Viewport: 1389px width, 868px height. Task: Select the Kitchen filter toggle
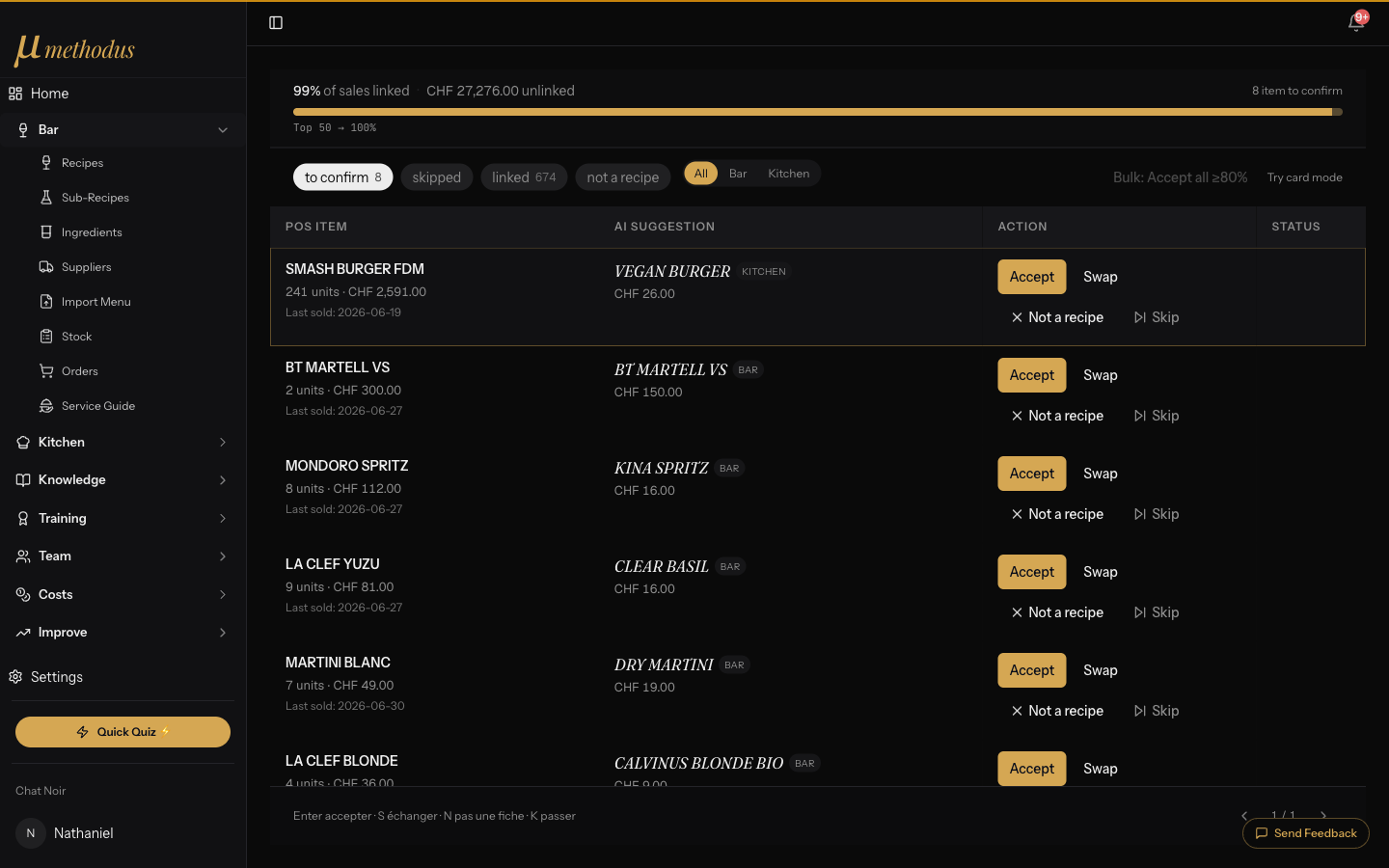[x=788, y=174]
